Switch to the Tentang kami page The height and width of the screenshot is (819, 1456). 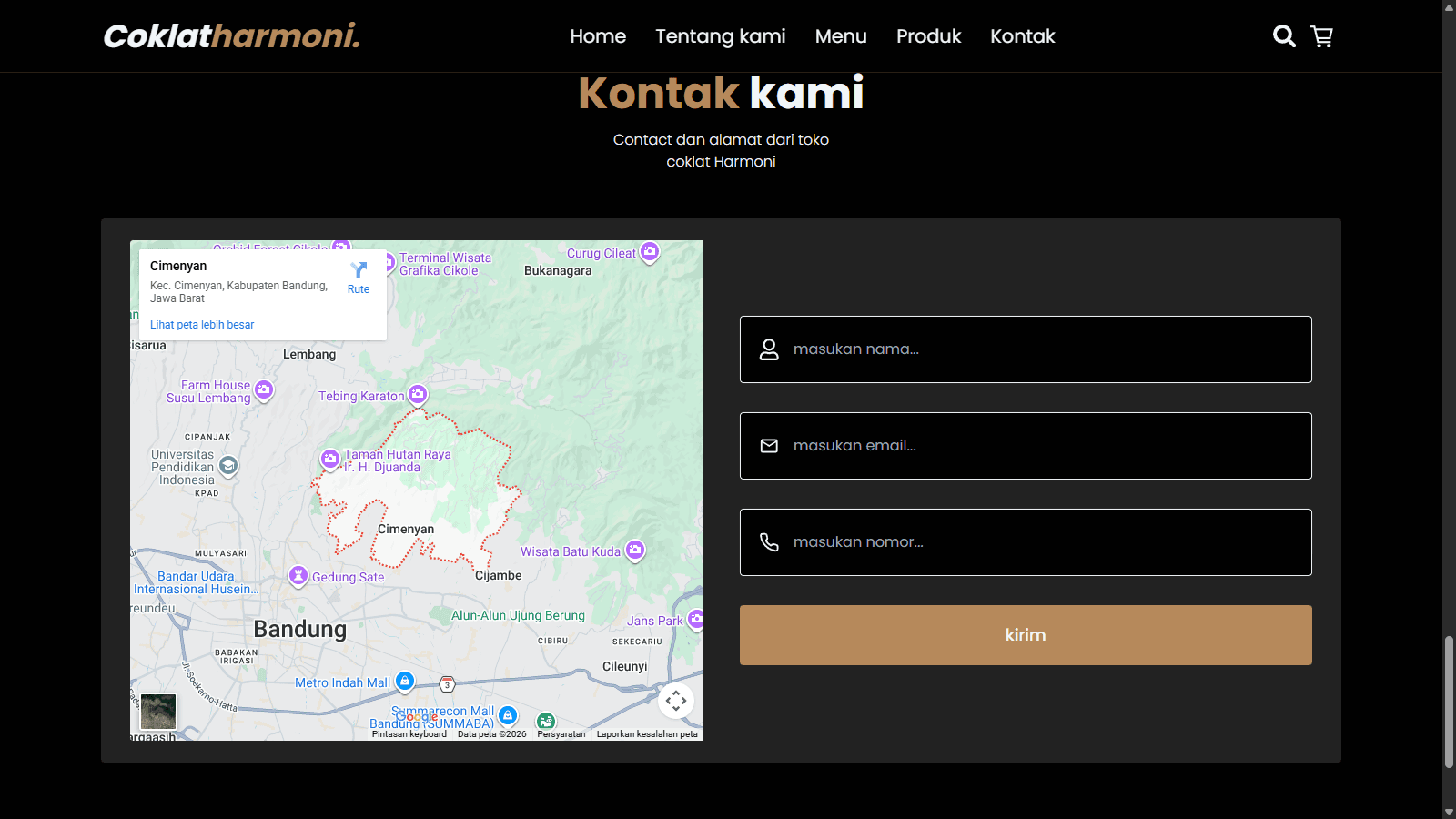coord(720,36)
